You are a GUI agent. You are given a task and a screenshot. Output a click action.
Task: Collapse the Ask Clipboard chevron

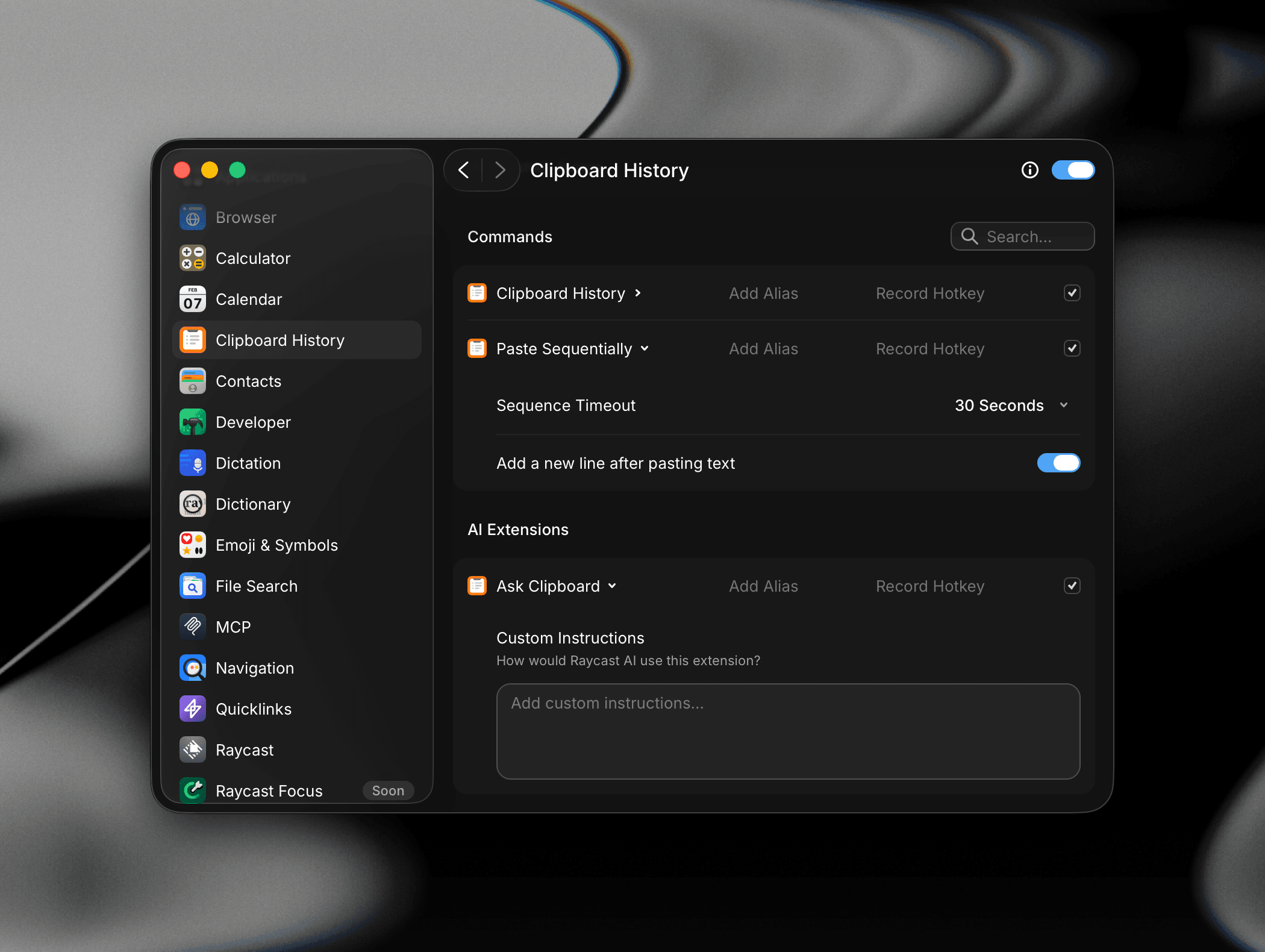[612, 586]
